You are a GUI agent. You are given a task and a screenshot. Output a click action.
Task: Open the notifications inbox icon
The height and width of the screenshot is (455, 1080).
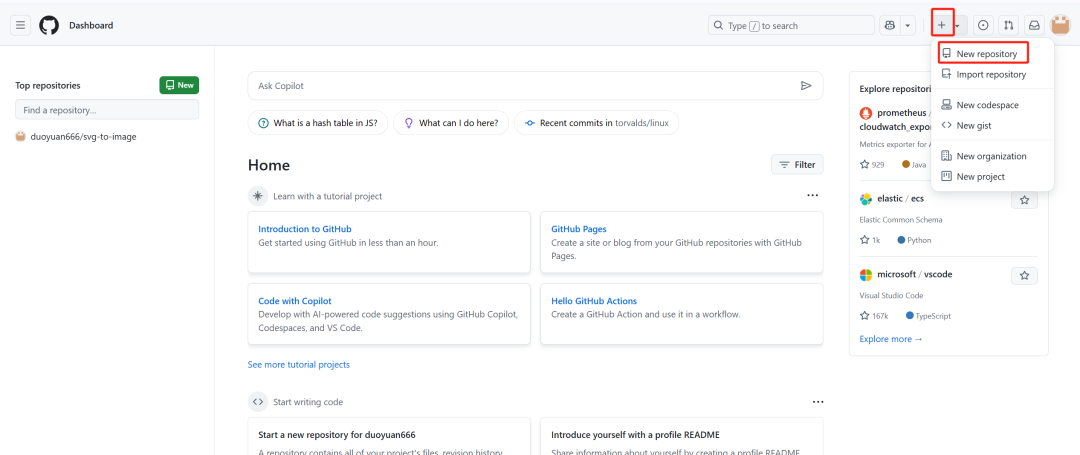tap(1035, 25)
